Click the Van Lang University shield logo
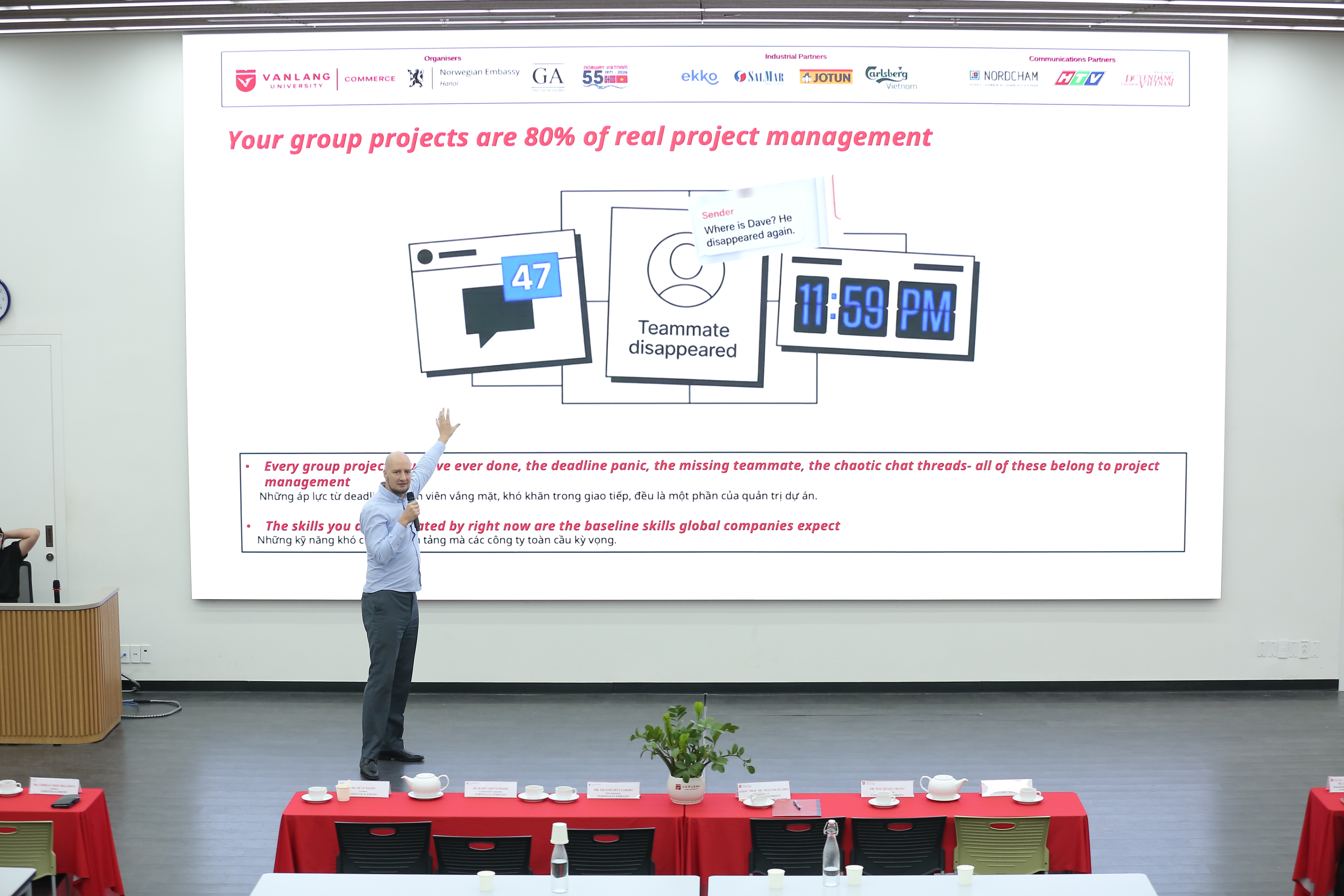Viewport: 1344px width, 896px height. pos(246,80)
